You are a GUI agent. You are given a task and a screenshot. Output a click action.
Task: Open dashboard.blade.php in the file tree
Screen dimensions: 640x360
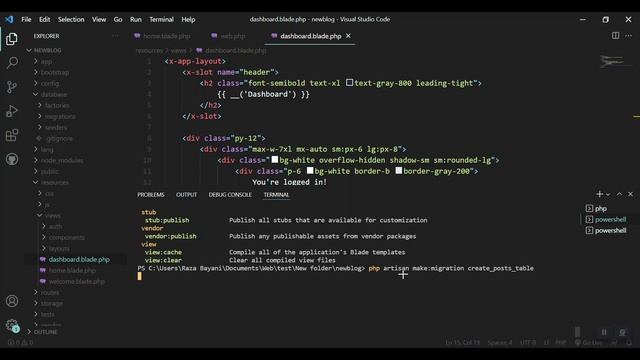(x=79, y=260)
